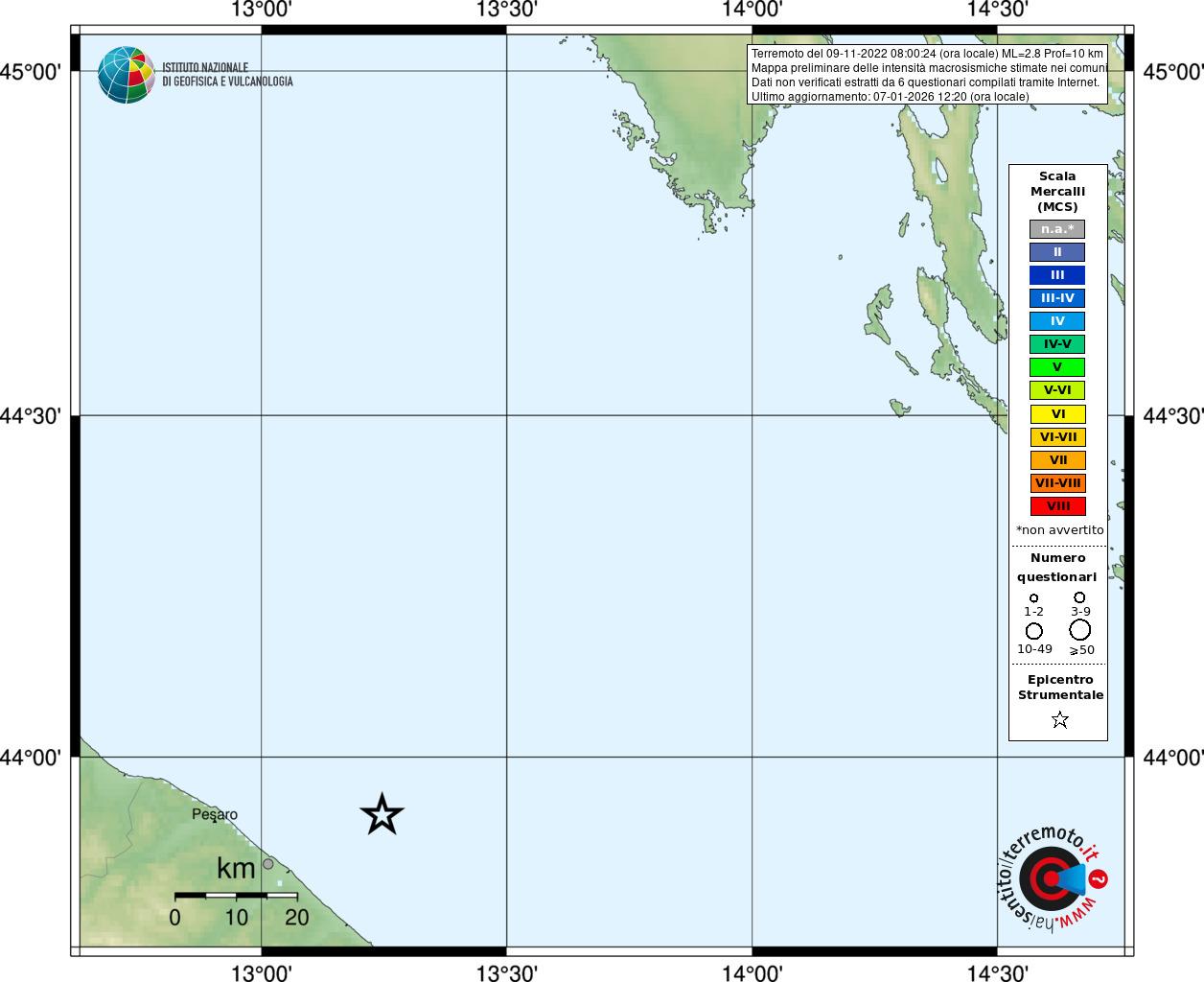Choose the green V intensity swatch
The height and width of the screenshot is (982, 1204).
tap(1057, 367)
